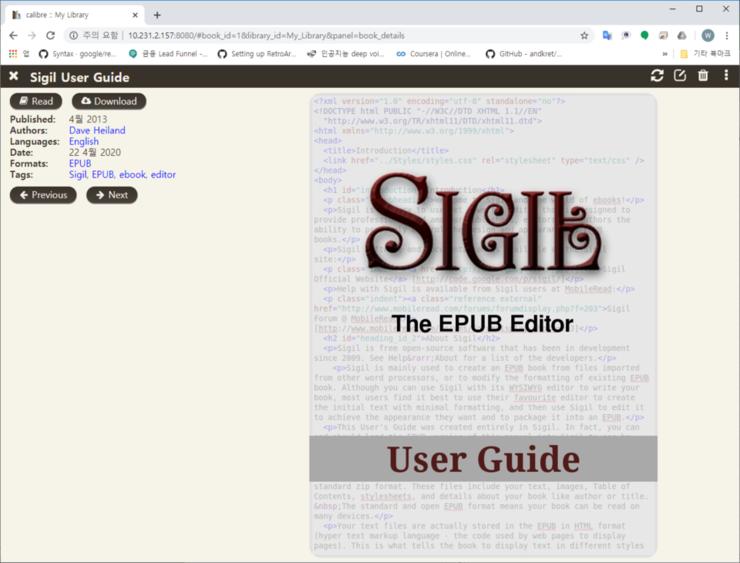Click the Chrome profile avatar icon
740x563 pixels.
[707, 35]
